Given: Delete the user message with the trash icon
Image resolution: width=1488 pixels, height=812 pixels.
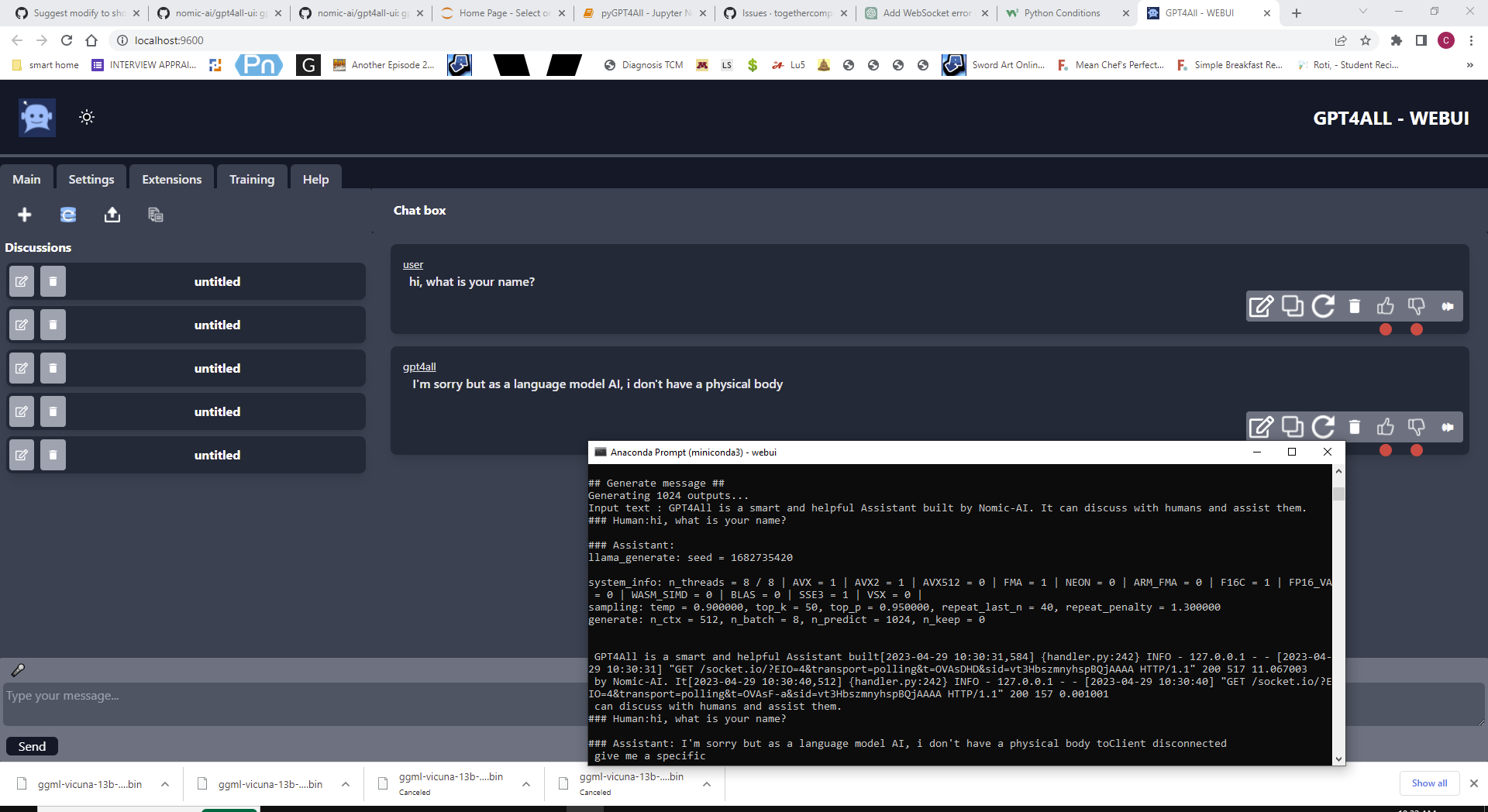Looking at the screenshot, I should pyautogui.click(x=1354, y=306).
